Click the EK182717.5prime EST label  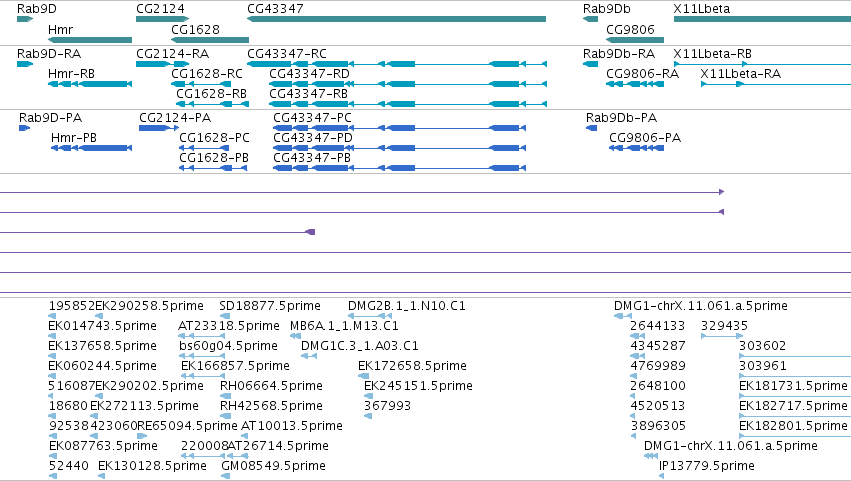793,406
